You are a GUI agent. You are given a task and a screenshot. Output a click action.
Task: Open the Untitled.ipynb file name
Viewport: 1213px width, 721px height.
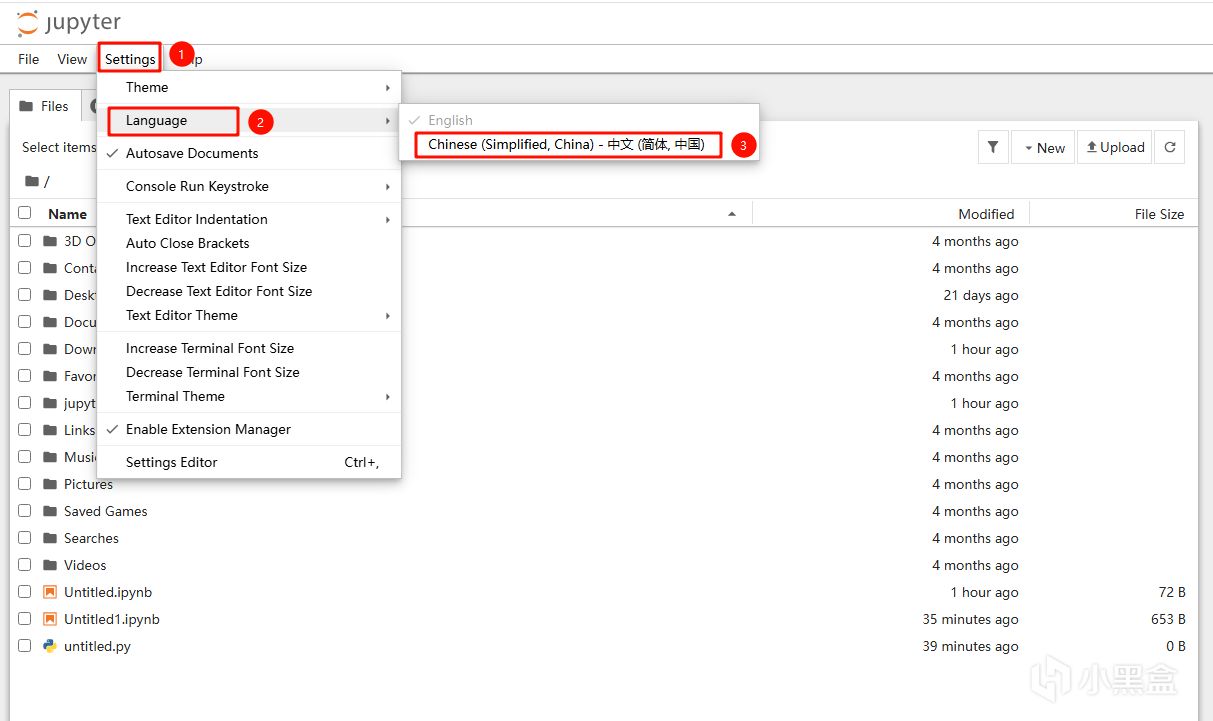pos(108,592)
